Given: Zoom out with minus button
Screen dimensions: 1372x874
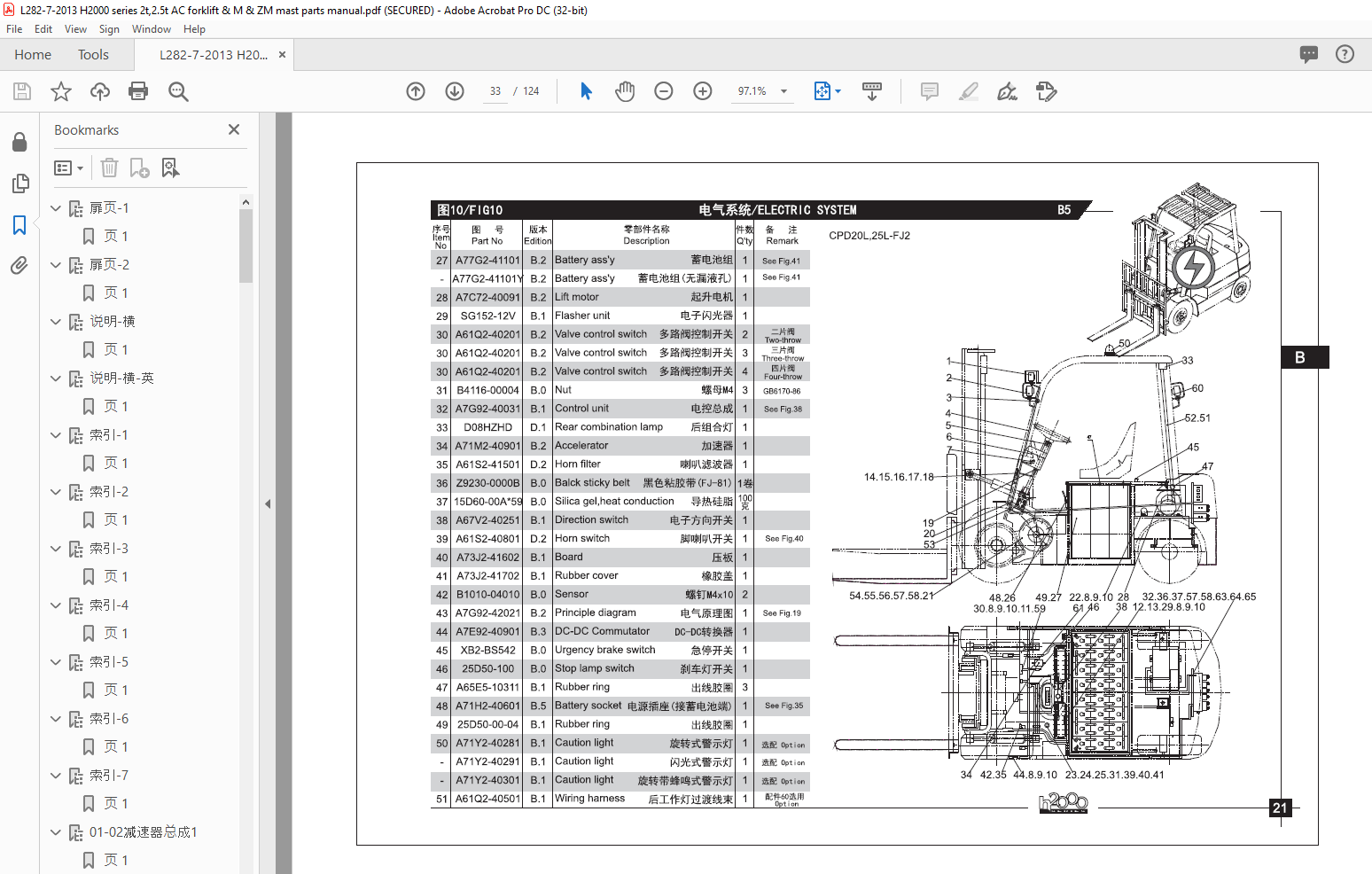Looking at the screenshot, I should click(x=664, y=91).
